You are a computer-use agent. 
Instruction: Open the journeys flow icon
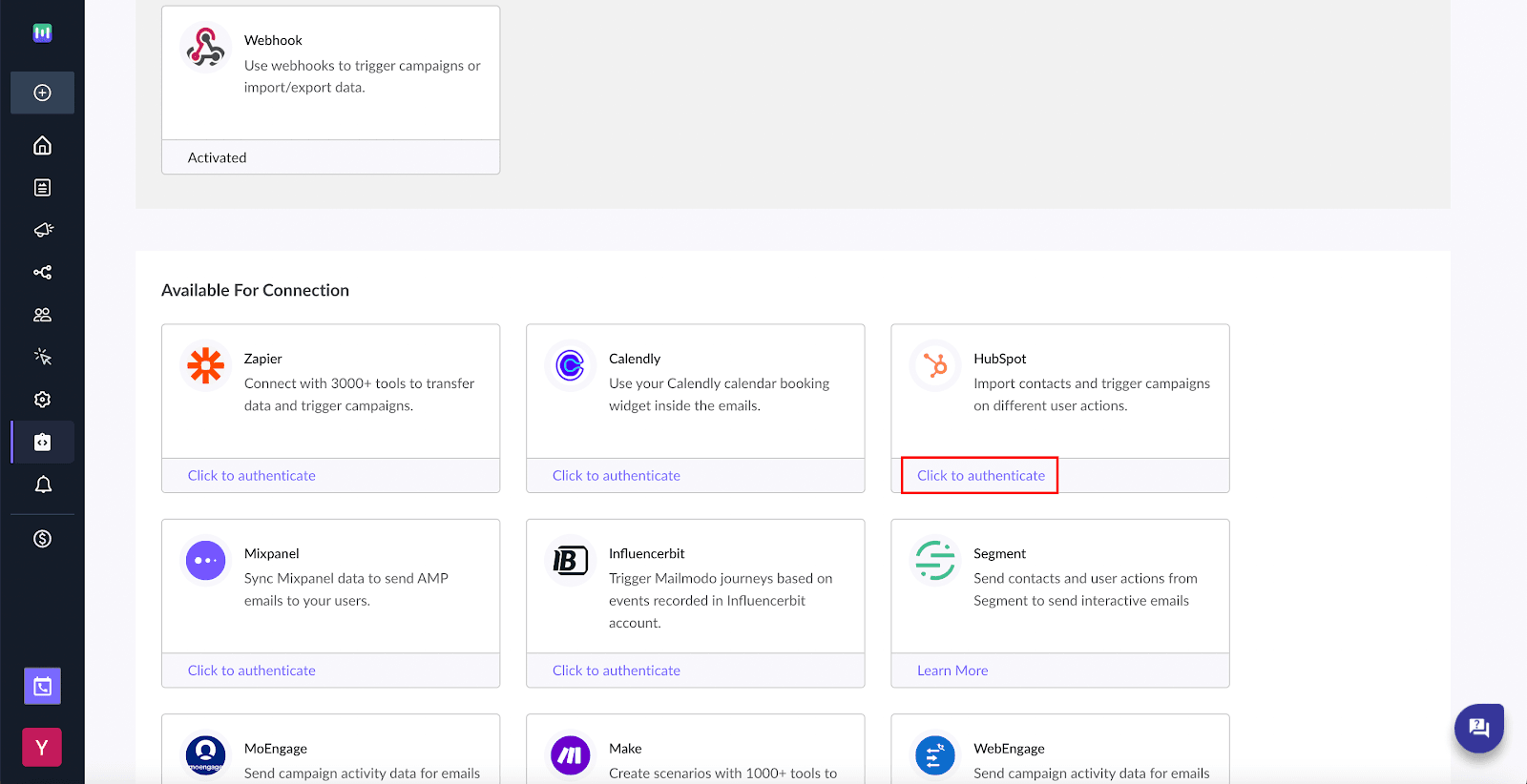[x=42, y=273]
